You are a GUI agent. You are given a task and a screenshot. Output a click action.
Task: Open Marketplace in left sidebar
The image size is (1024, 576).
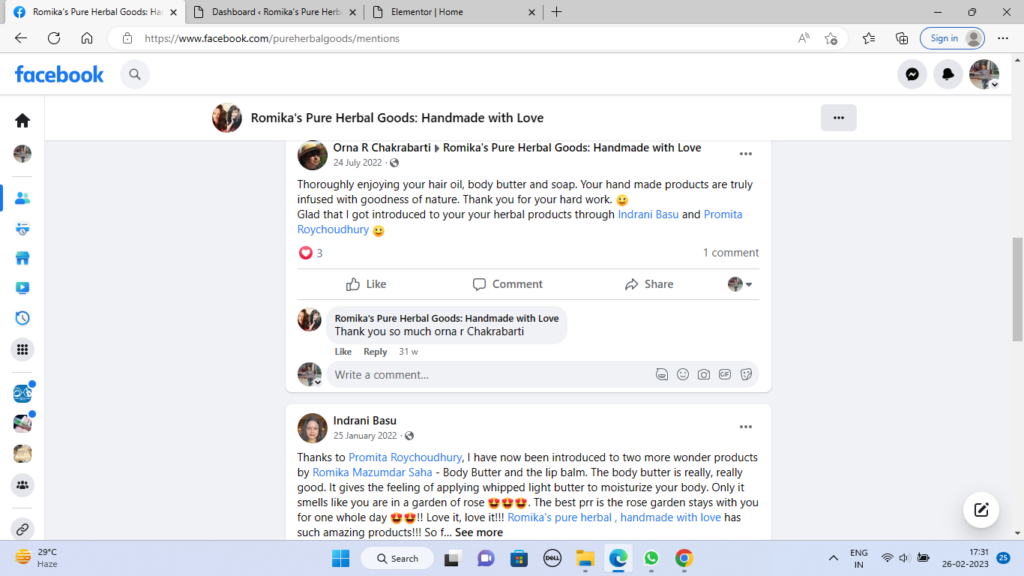point(22,259)
